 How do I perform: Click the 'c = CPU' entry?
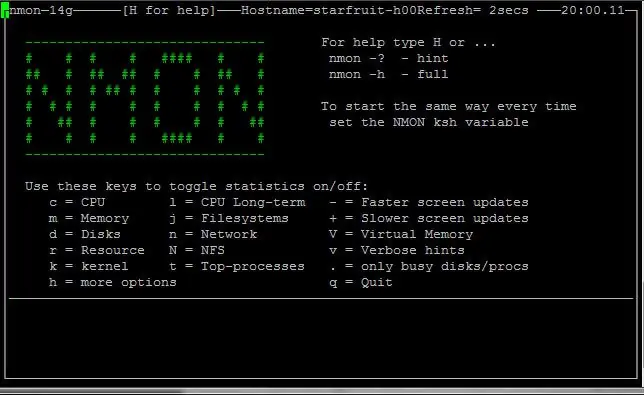tap(77, 202)
